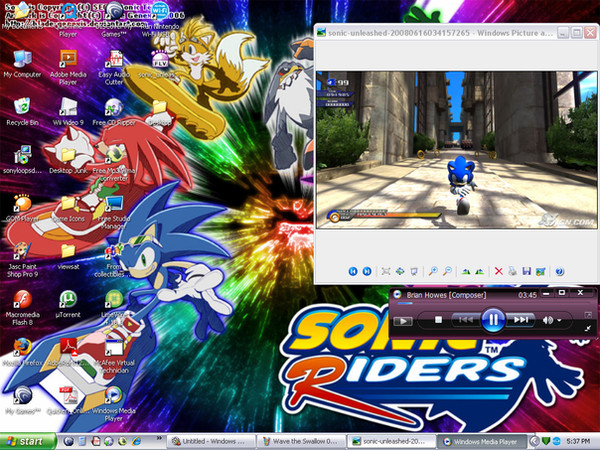Mute the Media Player speaker icon
The height and width of the screenshot is (450, 600).
tap(547, 320)
